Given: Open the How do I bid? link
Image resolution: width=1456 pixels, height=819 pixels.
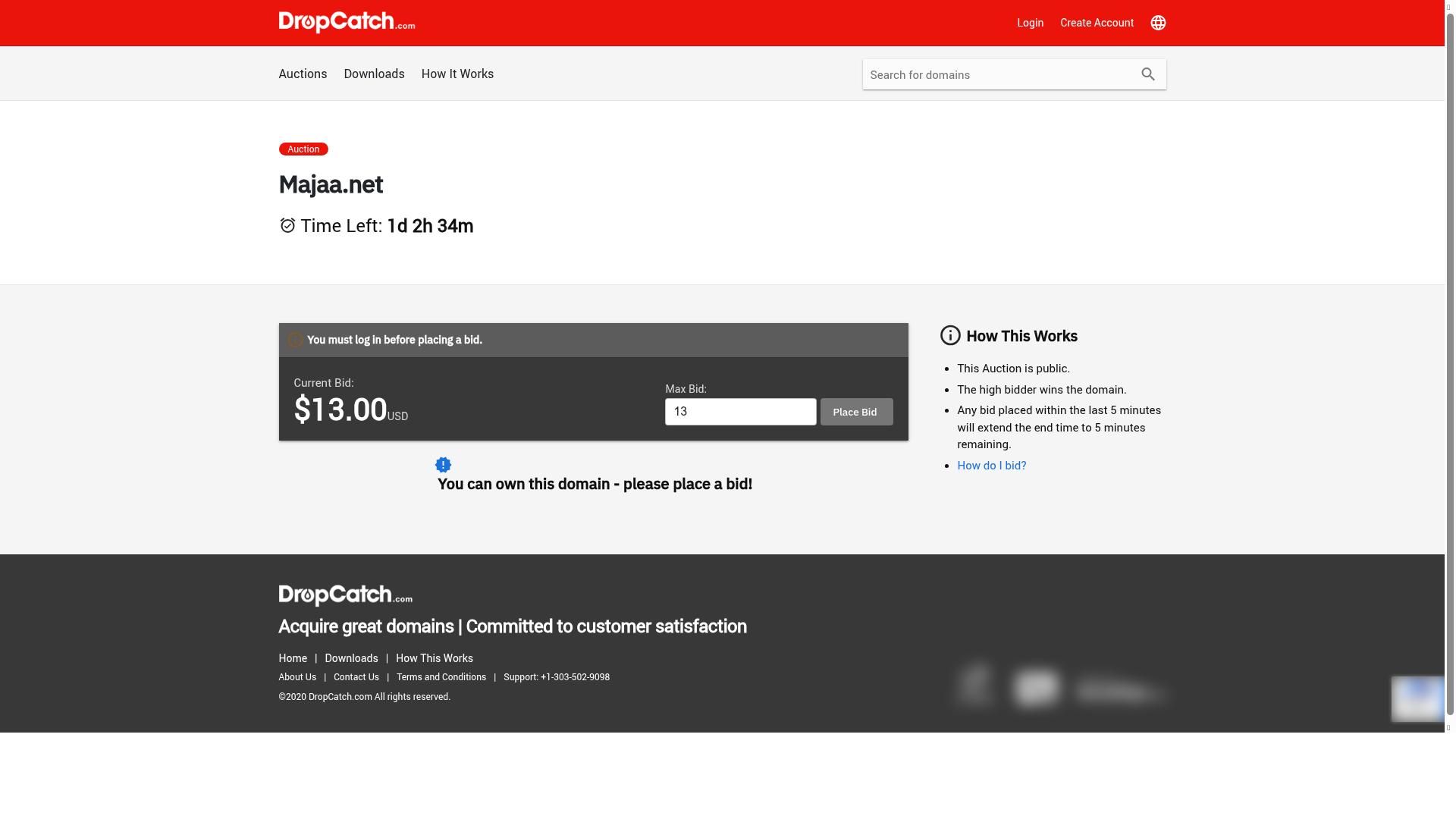Looking at the screenshot, I should pos(991,466).
